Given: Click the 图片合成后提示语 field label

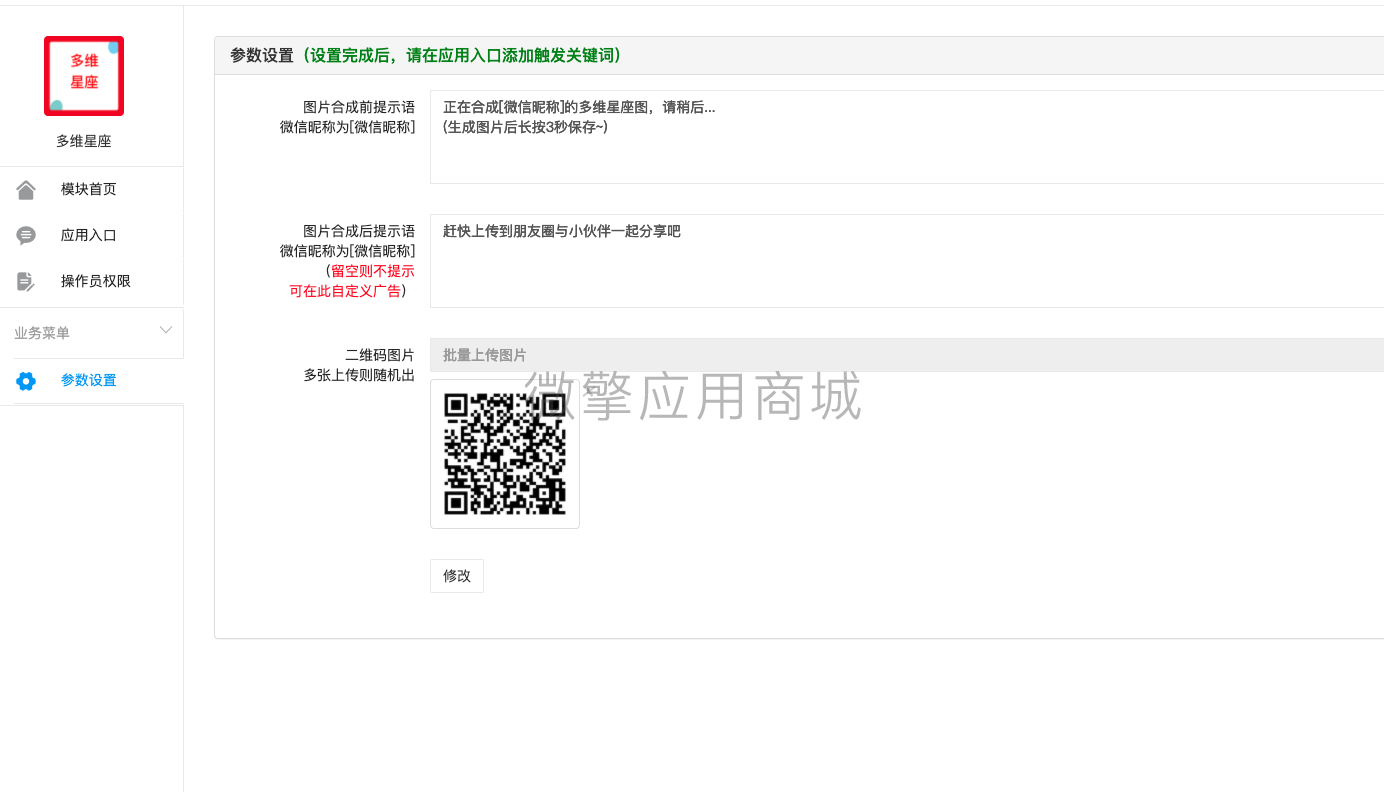Looking at the screenshot, I should pos(359,231).
